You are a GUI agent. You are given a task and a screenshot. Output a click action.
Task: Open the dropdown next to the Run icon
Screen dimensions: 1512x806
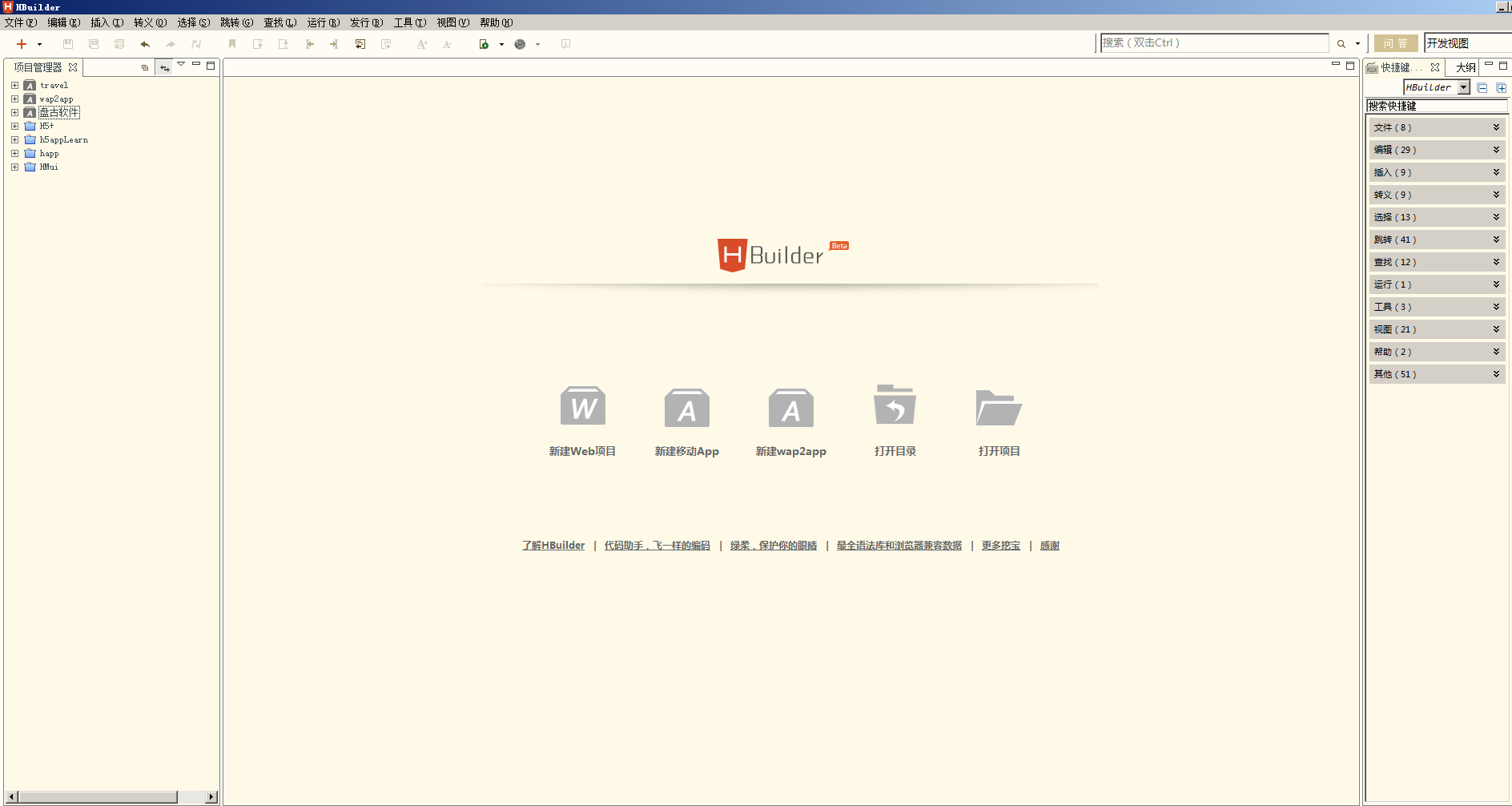(501, 45)
